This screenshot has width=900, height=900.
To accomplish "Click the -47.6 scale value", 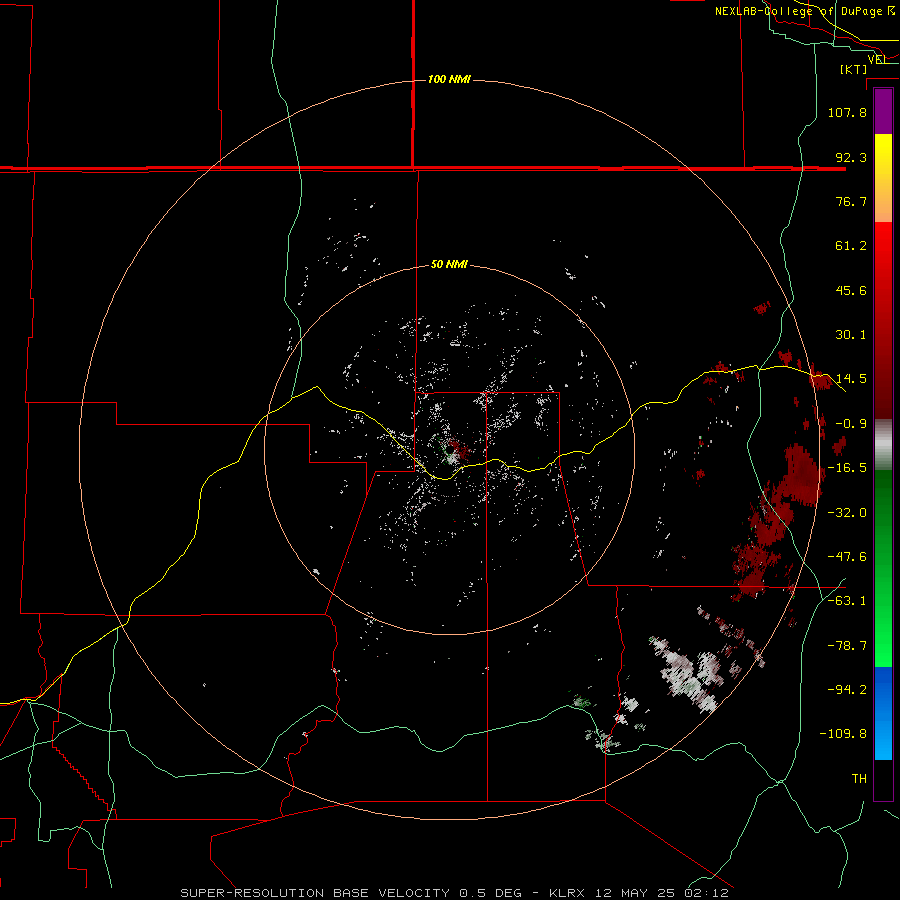I will (x=847, y=557).
